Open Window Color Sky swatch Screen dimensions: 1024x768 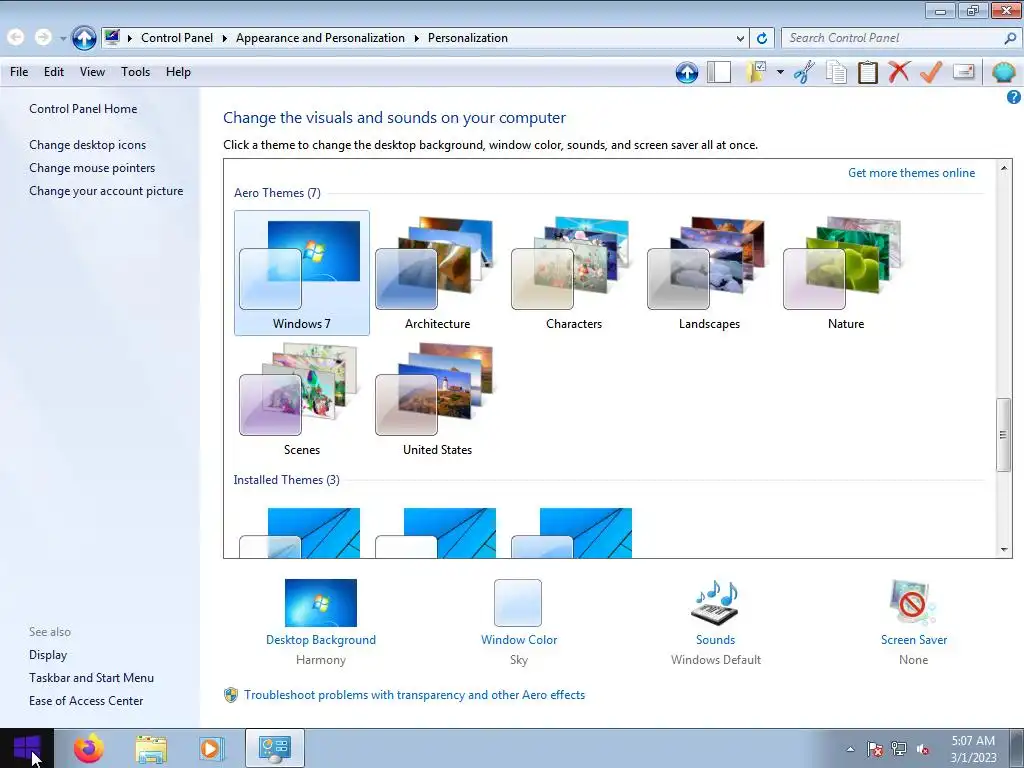[x=518, y=603]
